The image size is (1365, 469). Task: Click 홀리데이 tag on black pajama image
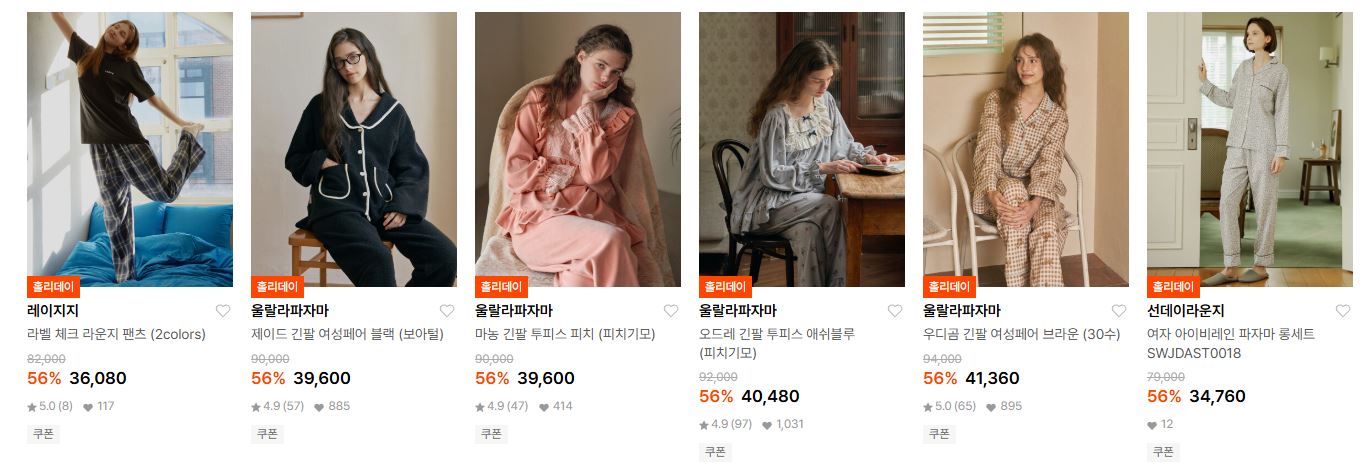pos(277,287)
